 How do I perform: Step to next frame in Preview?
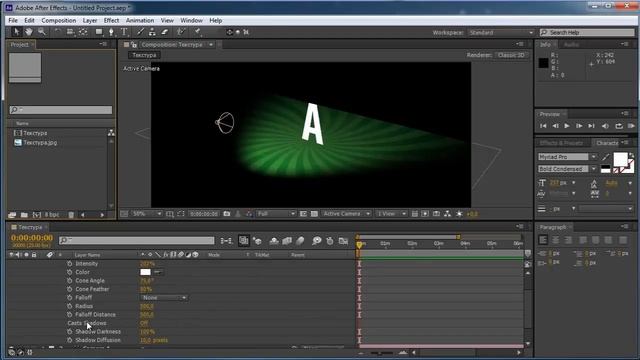pyautogui.click(x=579, y=126)
